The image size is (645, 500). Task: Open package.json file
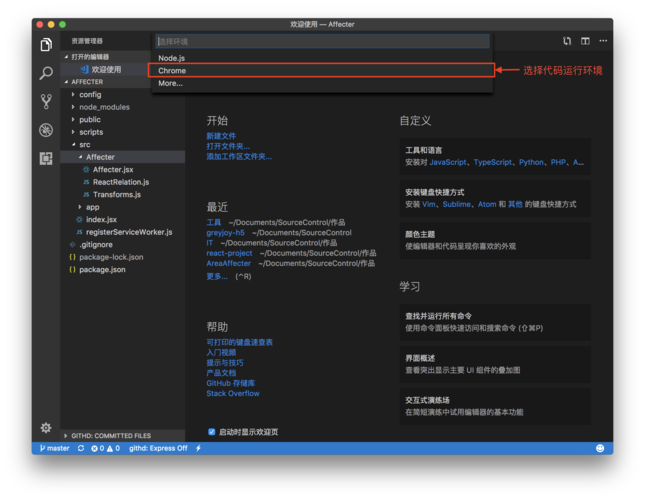point(102,270)
